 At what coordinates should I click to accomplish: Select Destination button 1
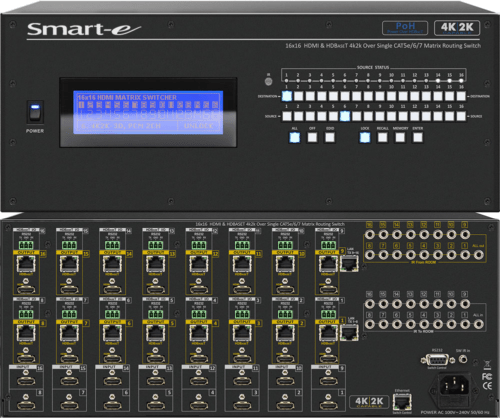coord(287,96)
